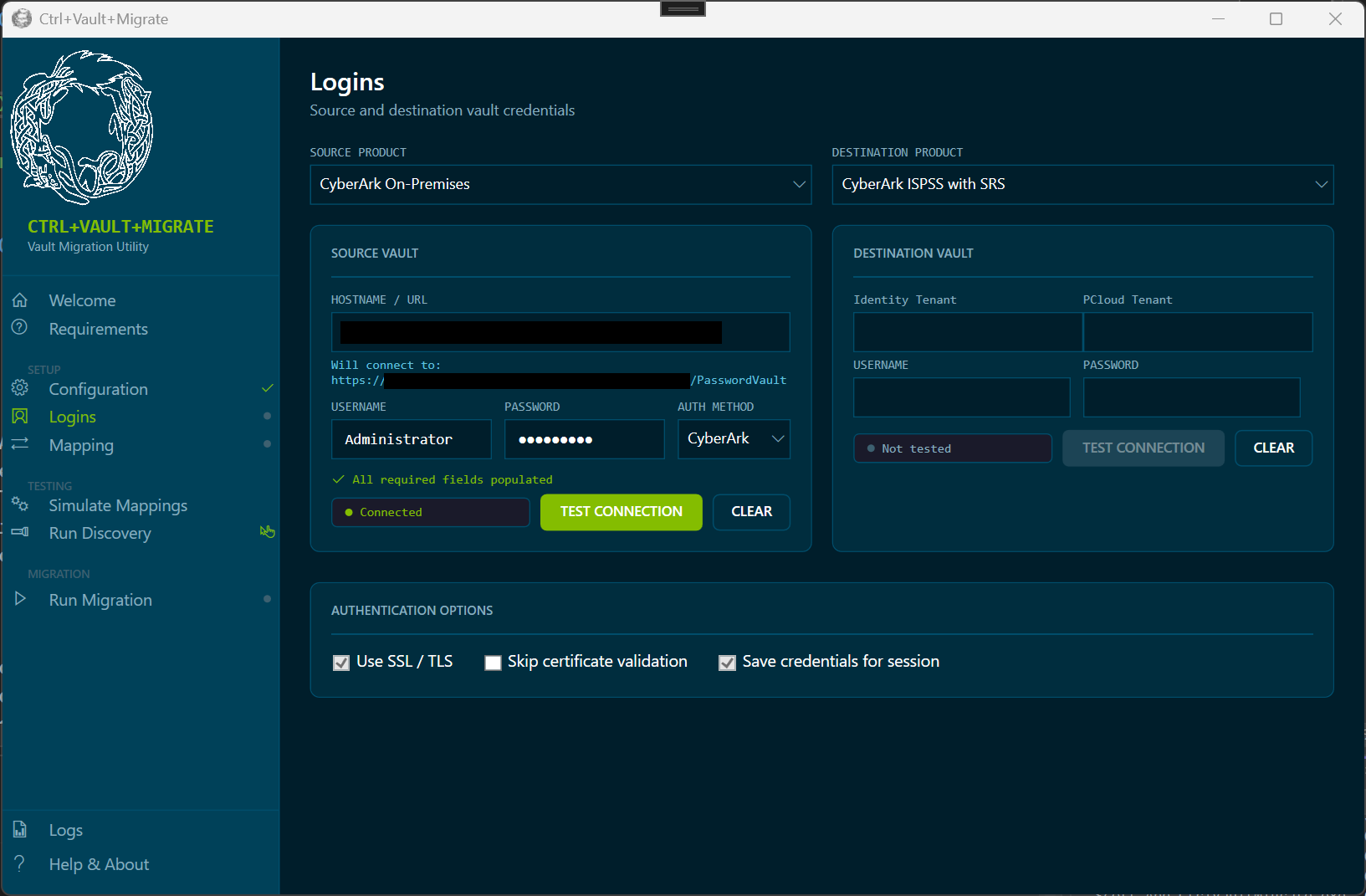This screenshot has width=1366, height=896.
Task: Maximize the Ctrl+Vault+Migrate window
Action: [1276, 18]
